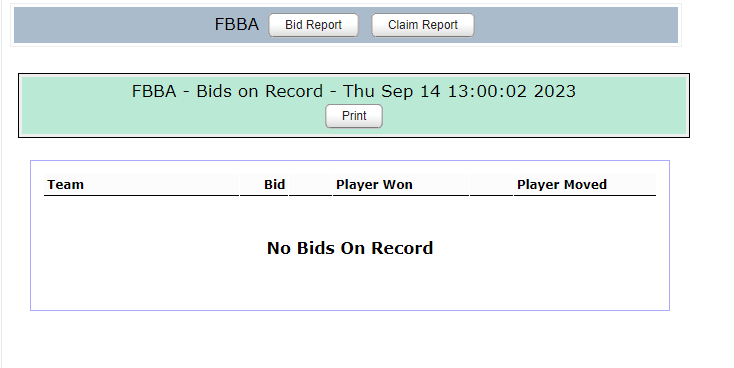Viewport: 734px width, 368px height.
Task: Click the Thu Sep 14 13:00:02 2023 timestamp
Action: [459, 91]
